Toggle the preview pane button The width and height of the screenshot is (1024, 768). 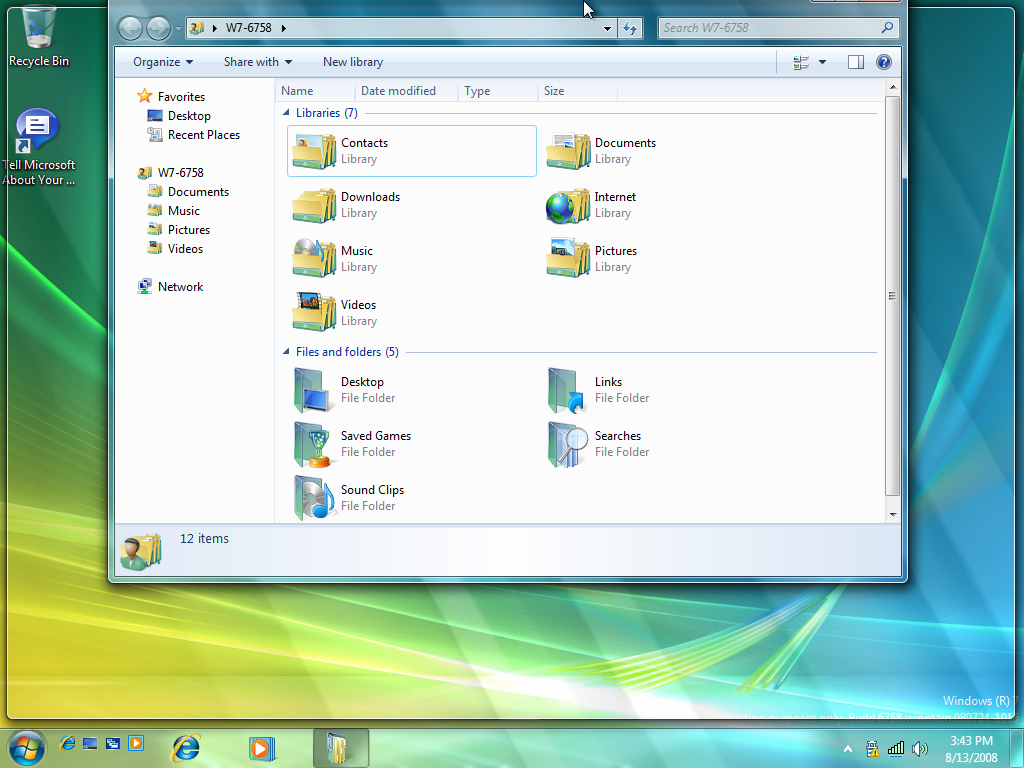(855, 62)
